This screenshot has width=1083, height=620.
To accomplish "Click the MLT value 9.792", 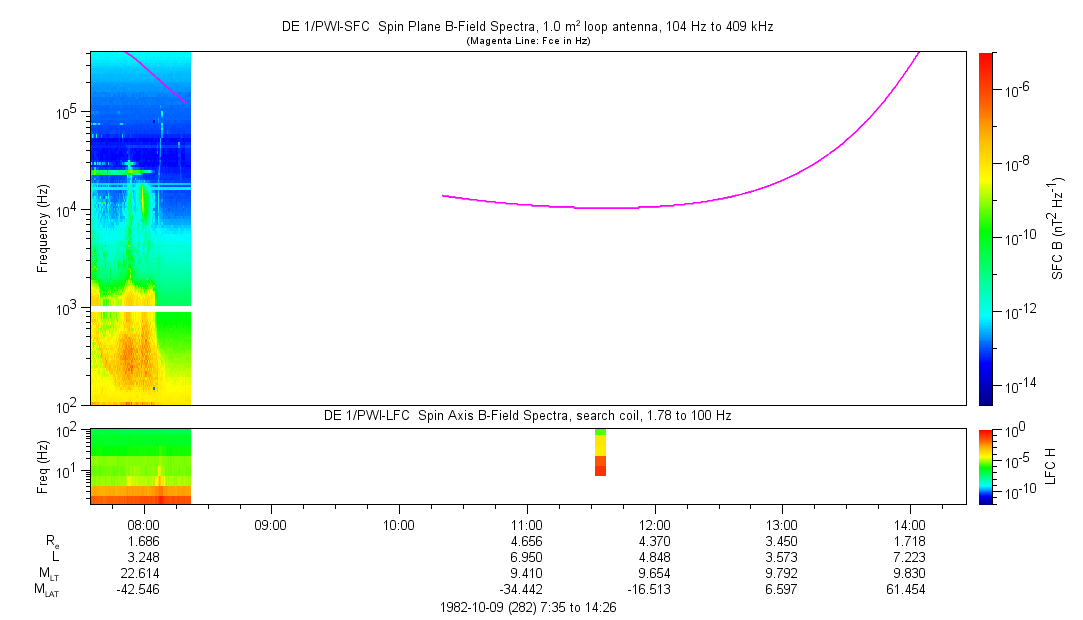I will coord(781,573).
